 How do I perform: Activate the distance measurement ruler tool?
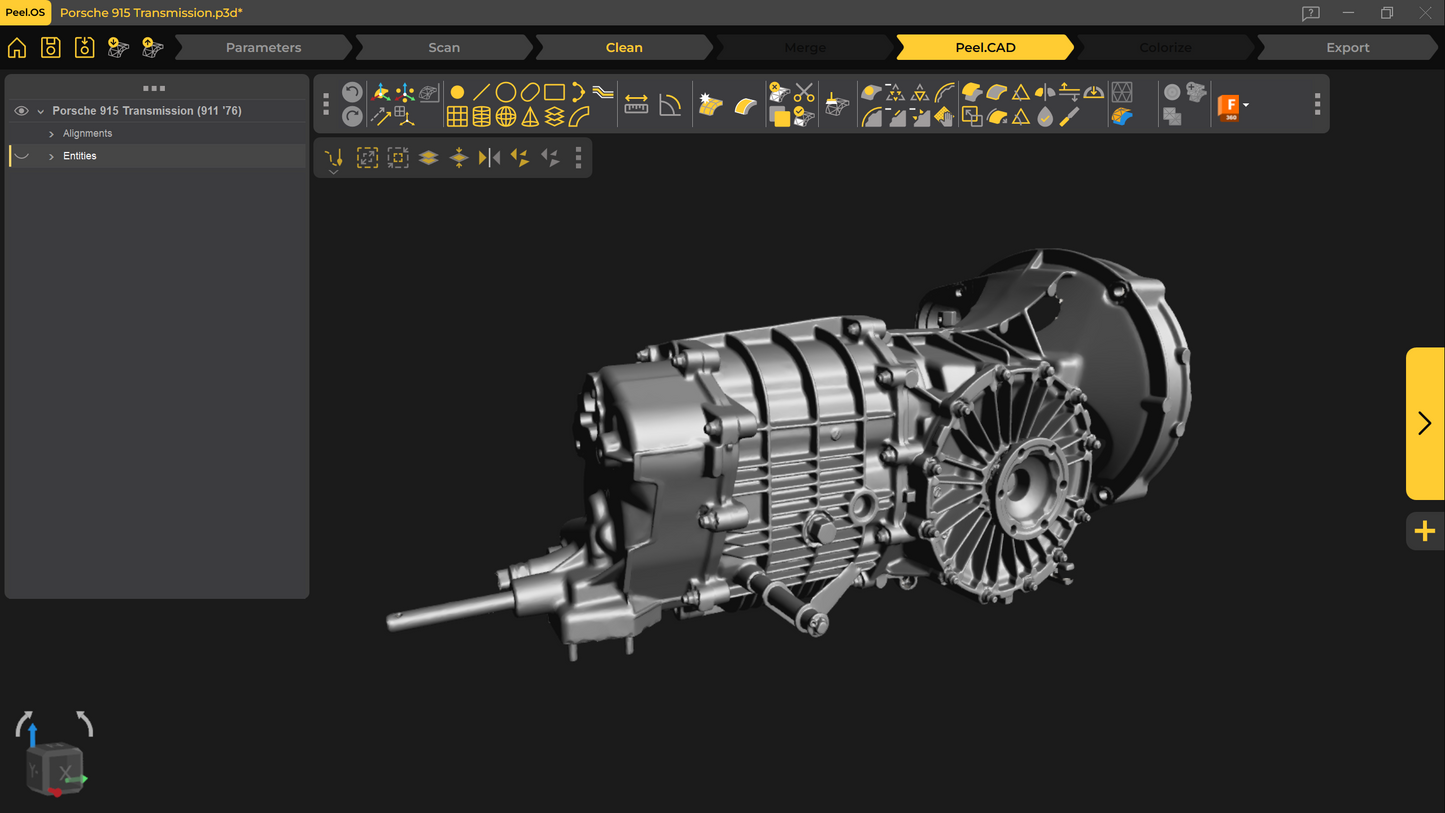pyautogui.click(x=636, y=105)
